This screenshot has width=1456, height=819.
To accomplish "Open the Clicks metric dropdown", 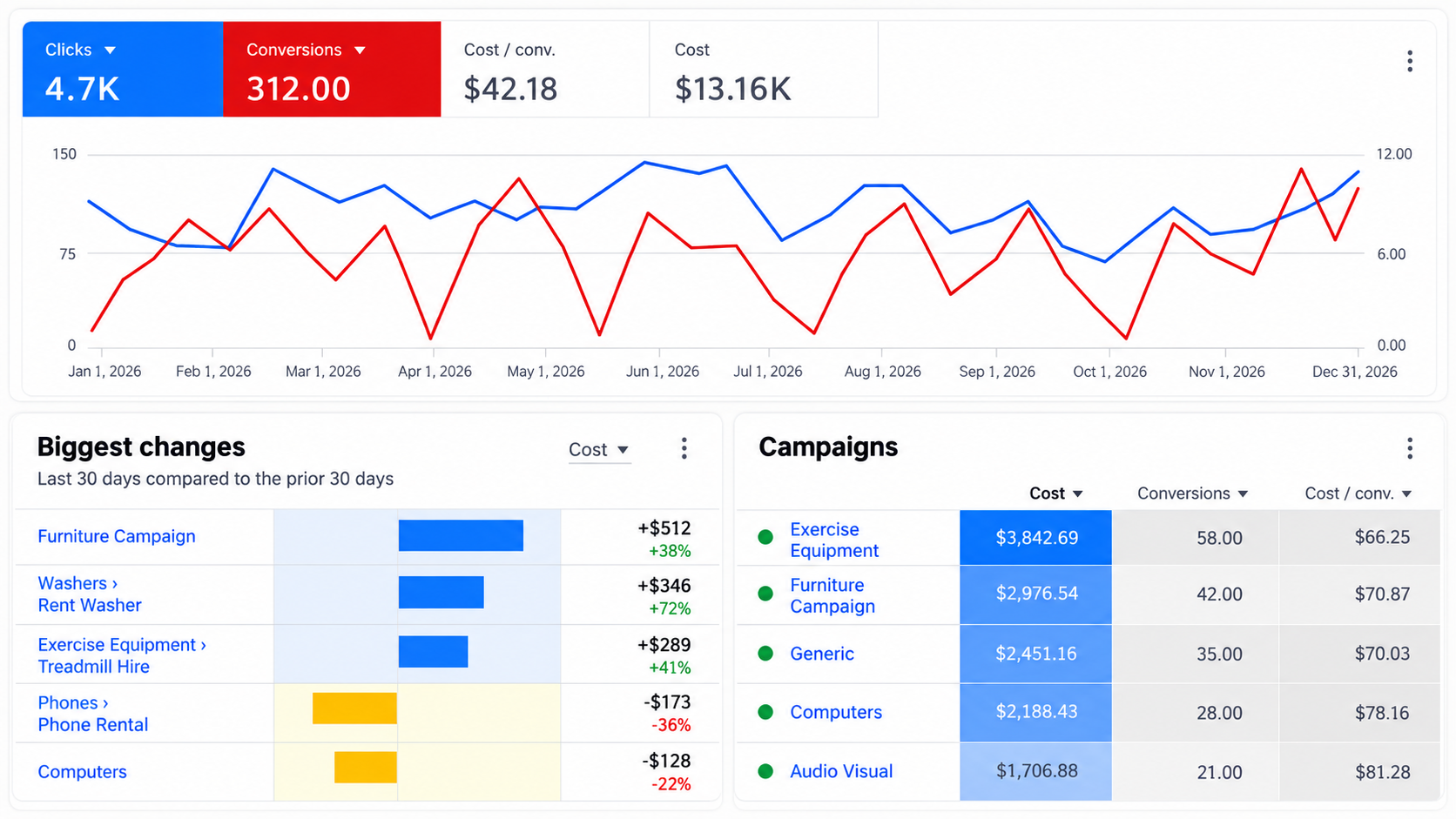I will [x=110, y=50].
